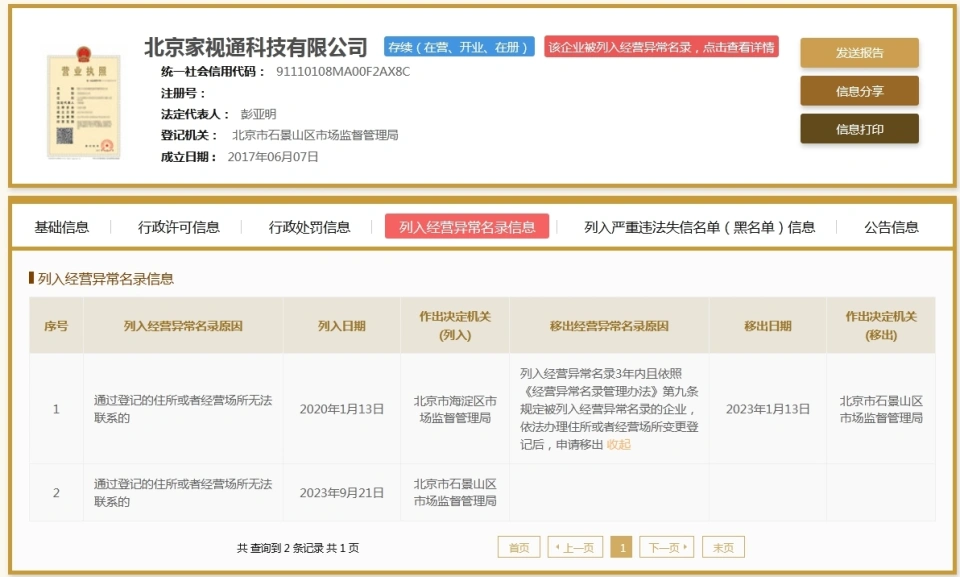Click the 注册号 label

pos(182,93)
